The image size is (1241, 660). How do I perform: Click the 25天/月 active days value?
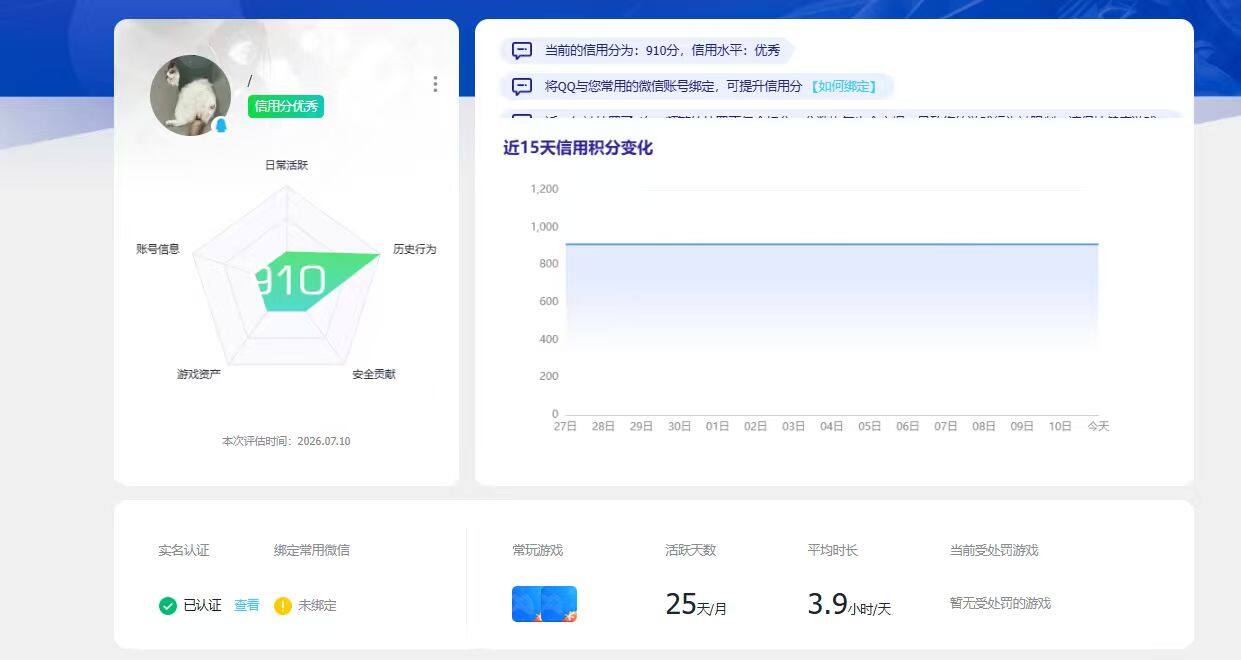tap(696, 604)
